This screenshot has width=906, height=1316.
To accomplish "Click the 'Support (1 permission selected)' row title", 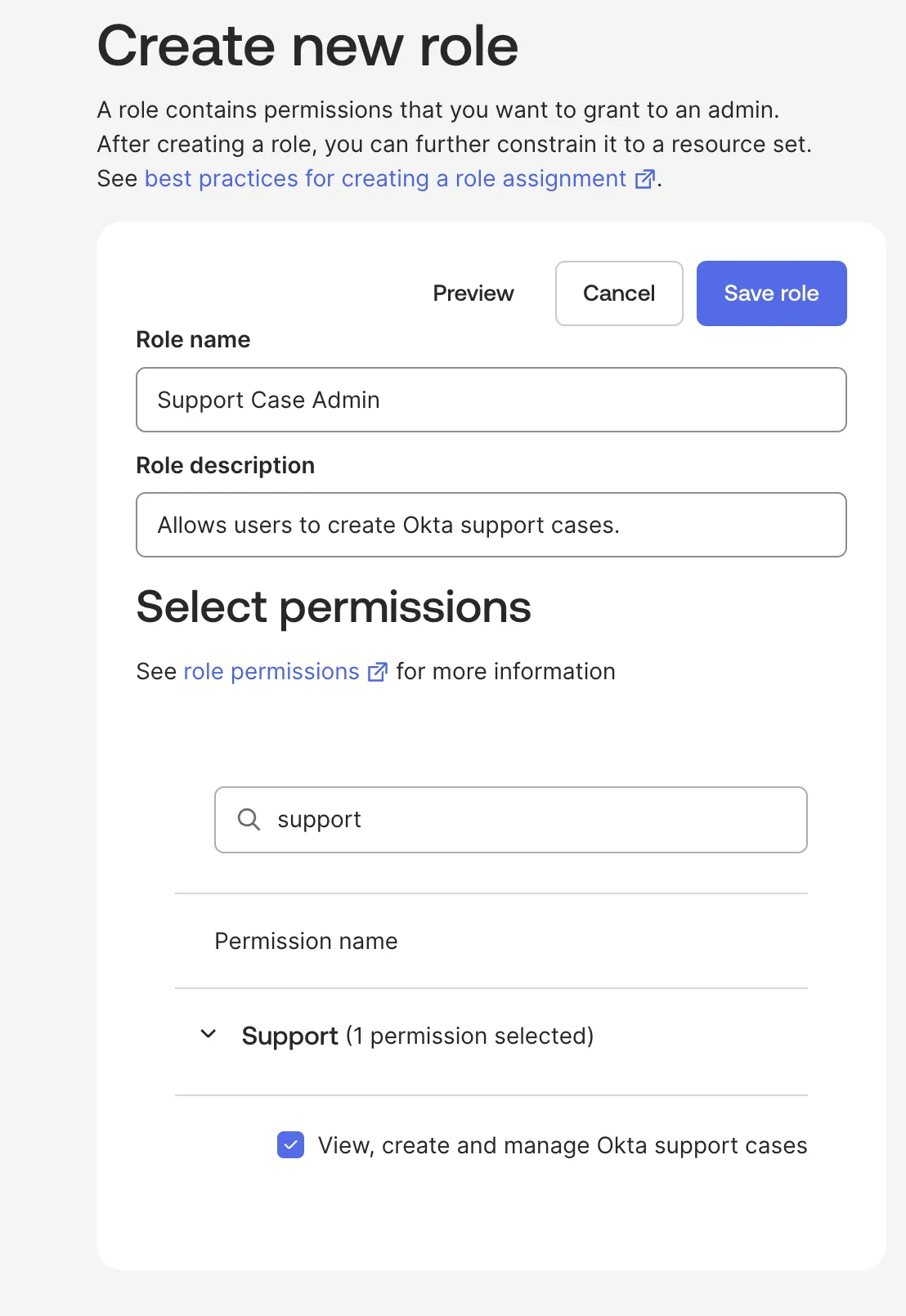I will (x=417, y=1036).
